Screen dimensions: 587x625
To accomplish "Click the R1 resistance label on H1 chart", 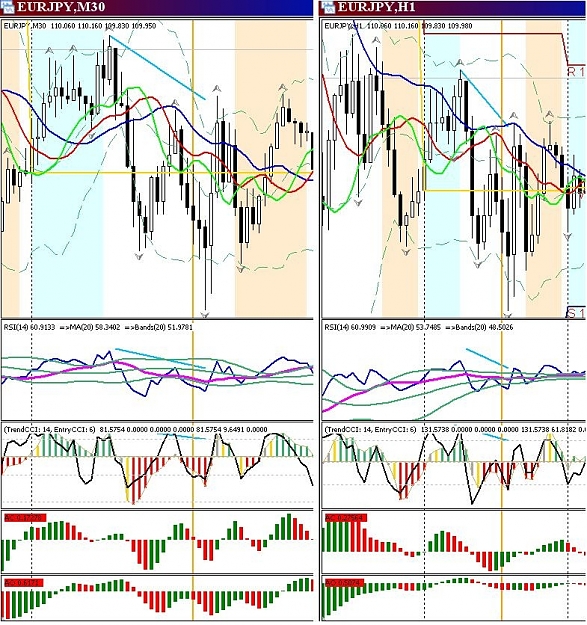I will point(576,72).
